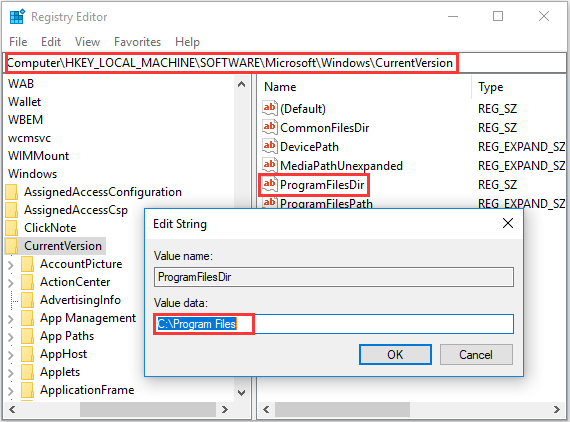
Task: Select the Windows tree item
Action: coord(33,174)
